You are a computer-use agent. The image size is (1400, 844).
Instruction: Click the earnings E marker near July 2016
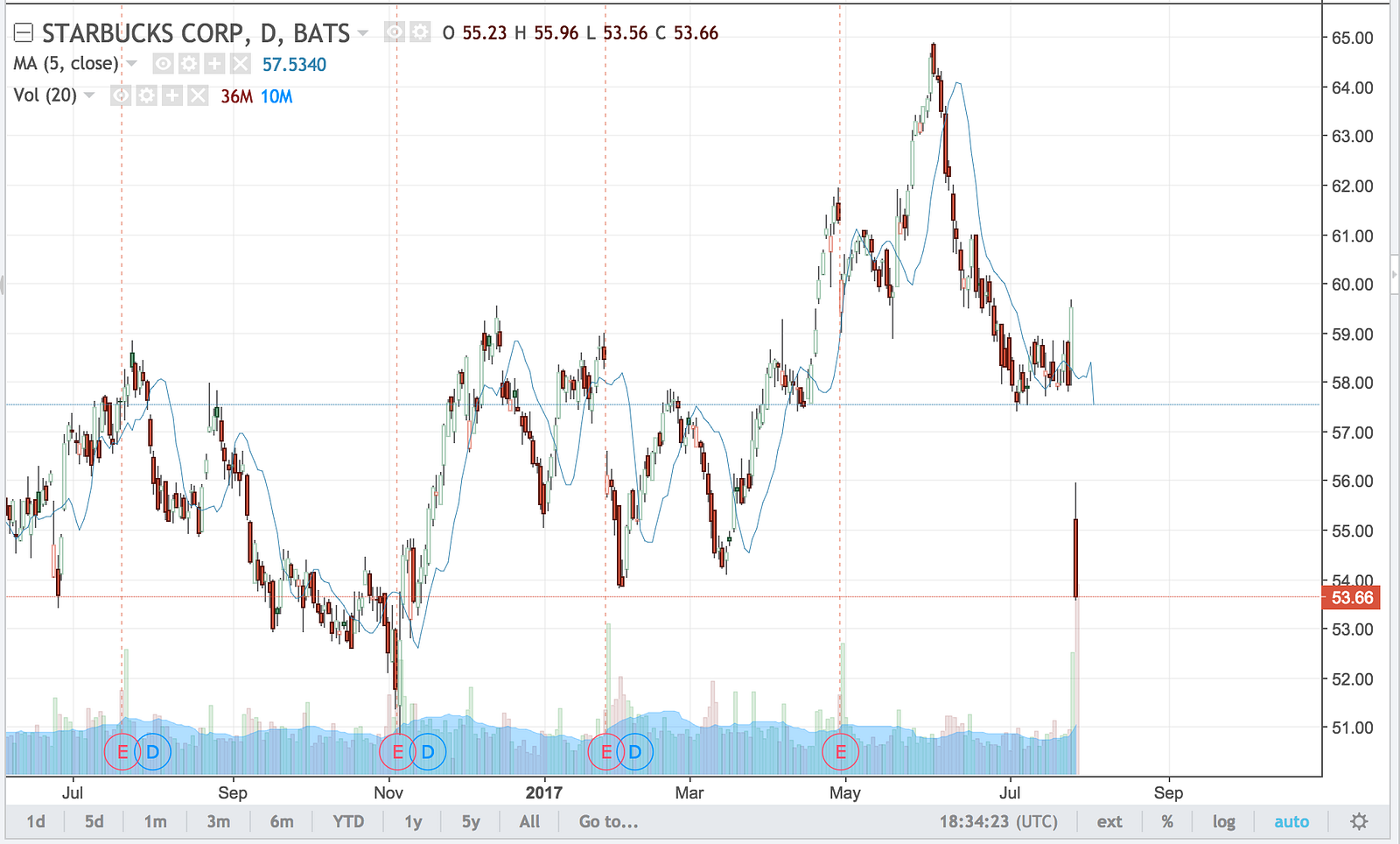coord(122,751)
